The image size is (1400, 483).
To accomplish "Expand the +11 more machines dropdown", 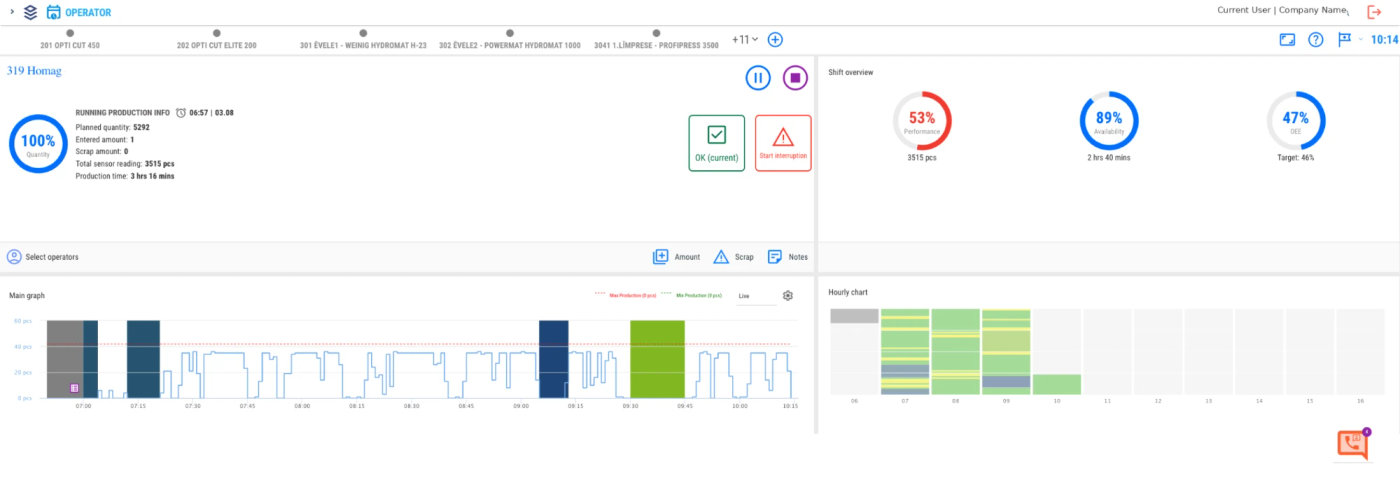I will tap(744, 40).
